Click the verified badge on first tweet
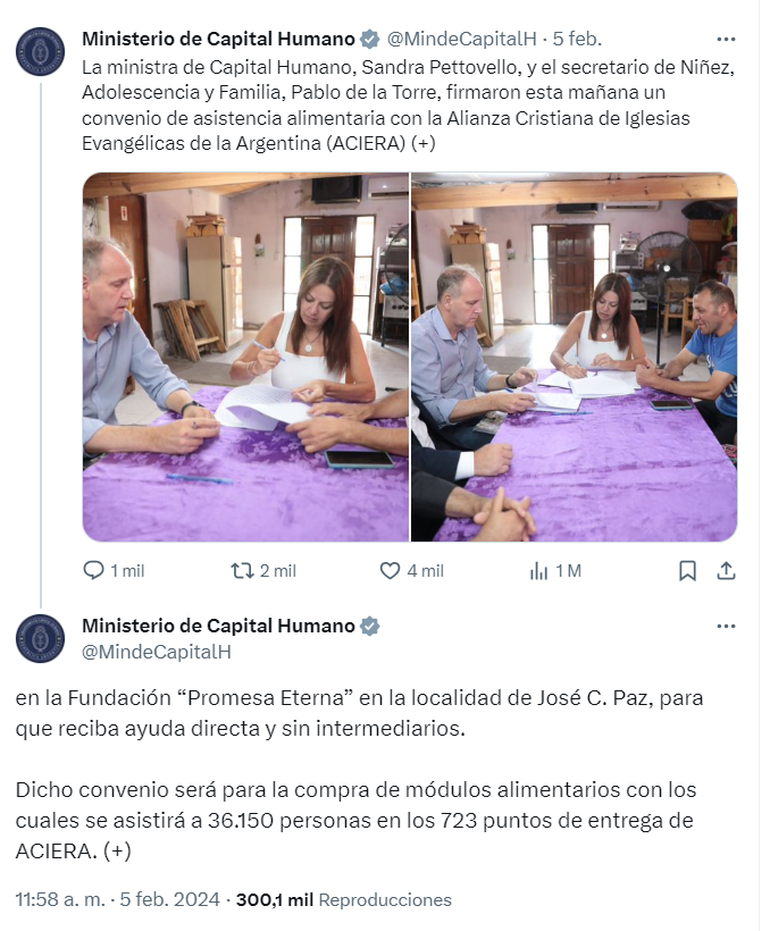 (370, 39)
